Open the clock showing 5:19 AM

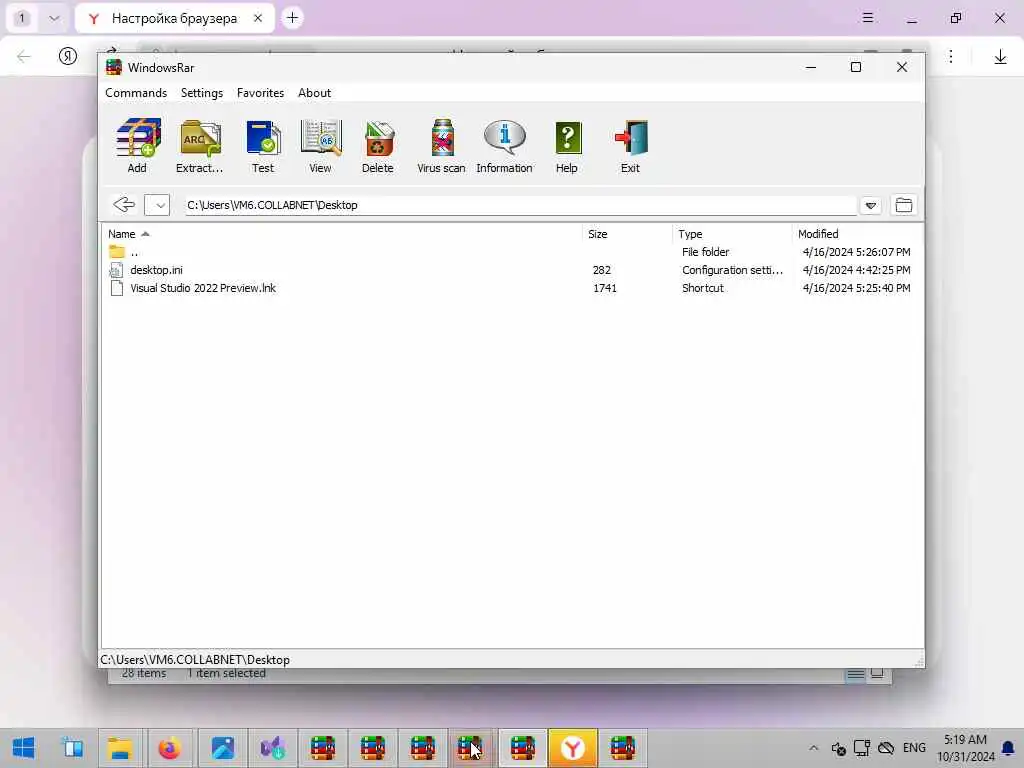965,748
